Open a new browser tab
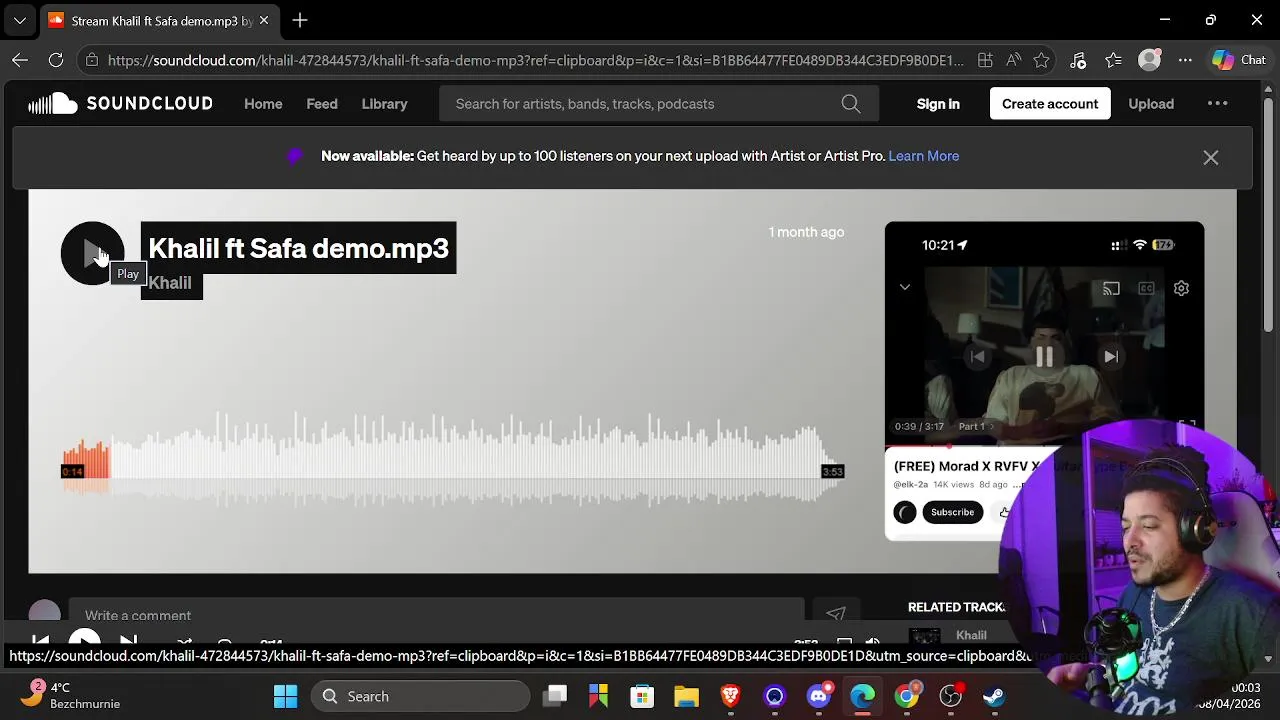The height and width of the screenshot is (720, 1280). tap(300, 20)
